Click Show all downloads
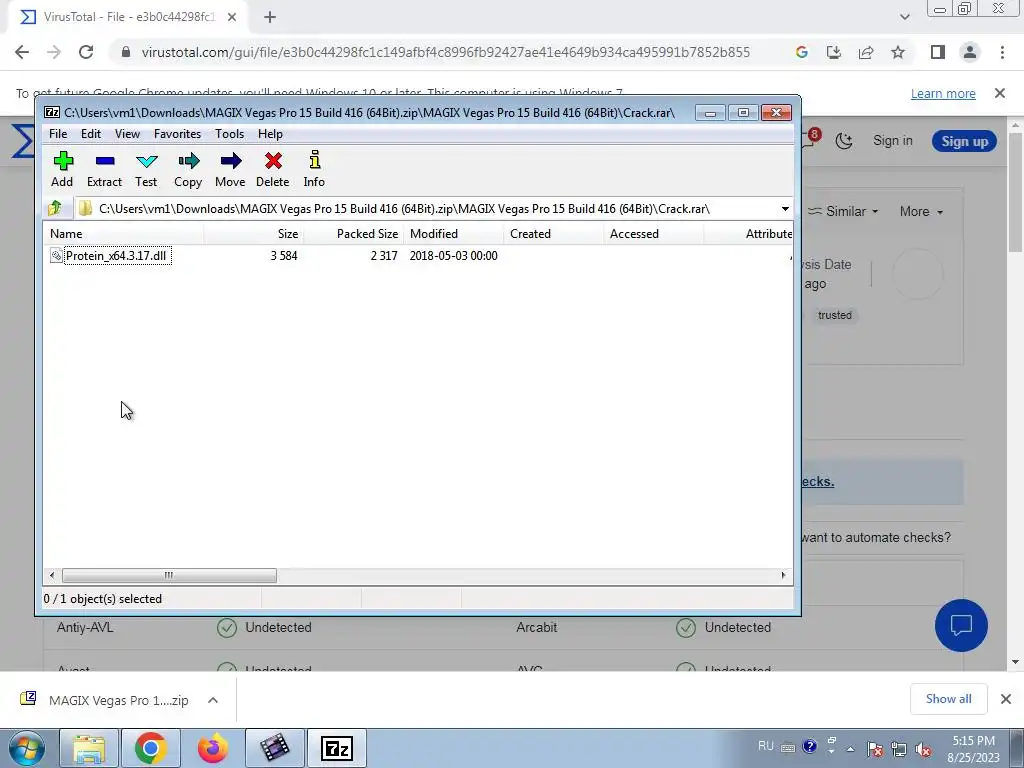 948,699
